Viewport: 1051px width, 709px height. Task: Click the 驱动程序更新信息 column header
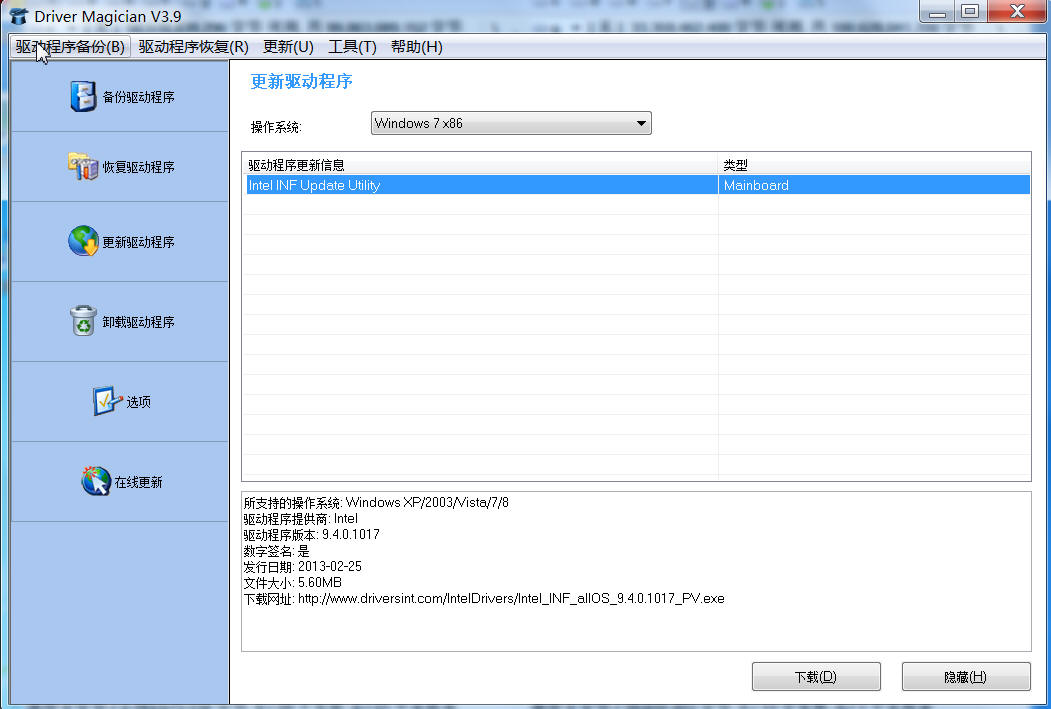pos(480,165)
